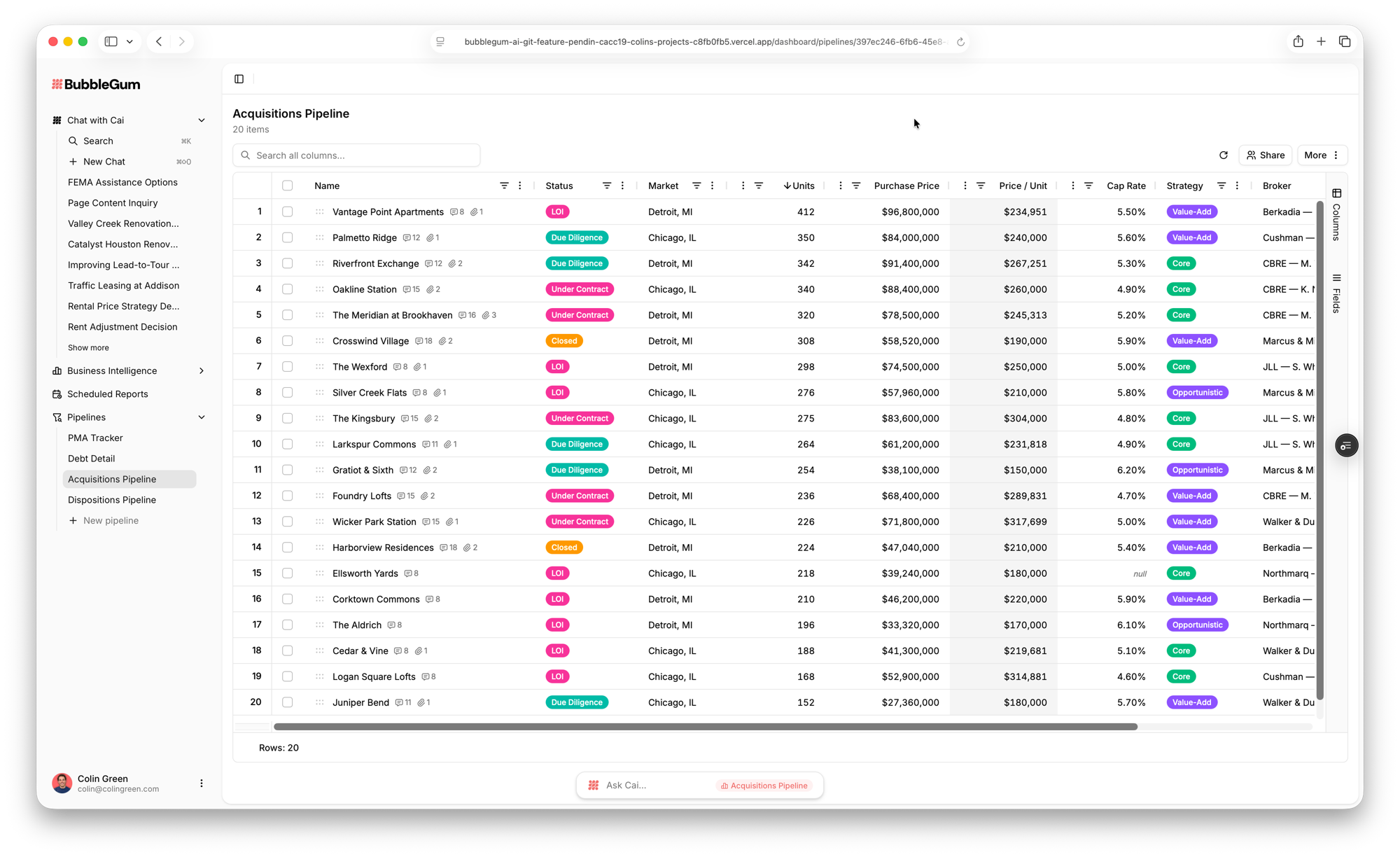Click the Closed status badge for Harborview Residences
1400x857 pixels.
point(564,548)
